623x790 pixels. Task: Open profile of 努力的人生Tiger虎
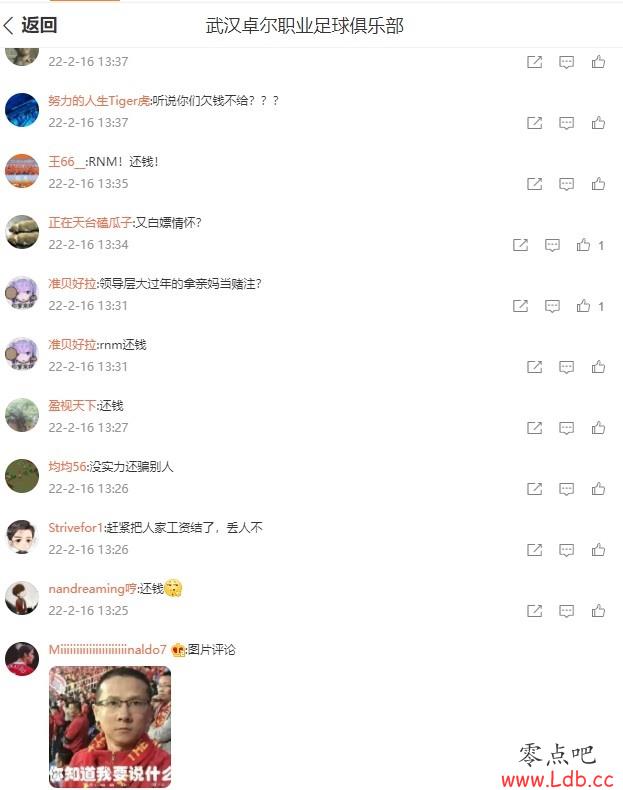tap(99, 101)
